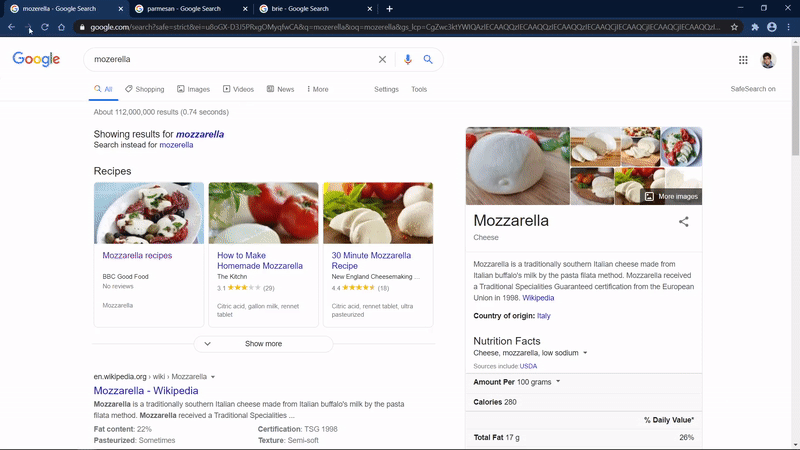Click the result count "About 112,000,000 results"

coord(136,112)
